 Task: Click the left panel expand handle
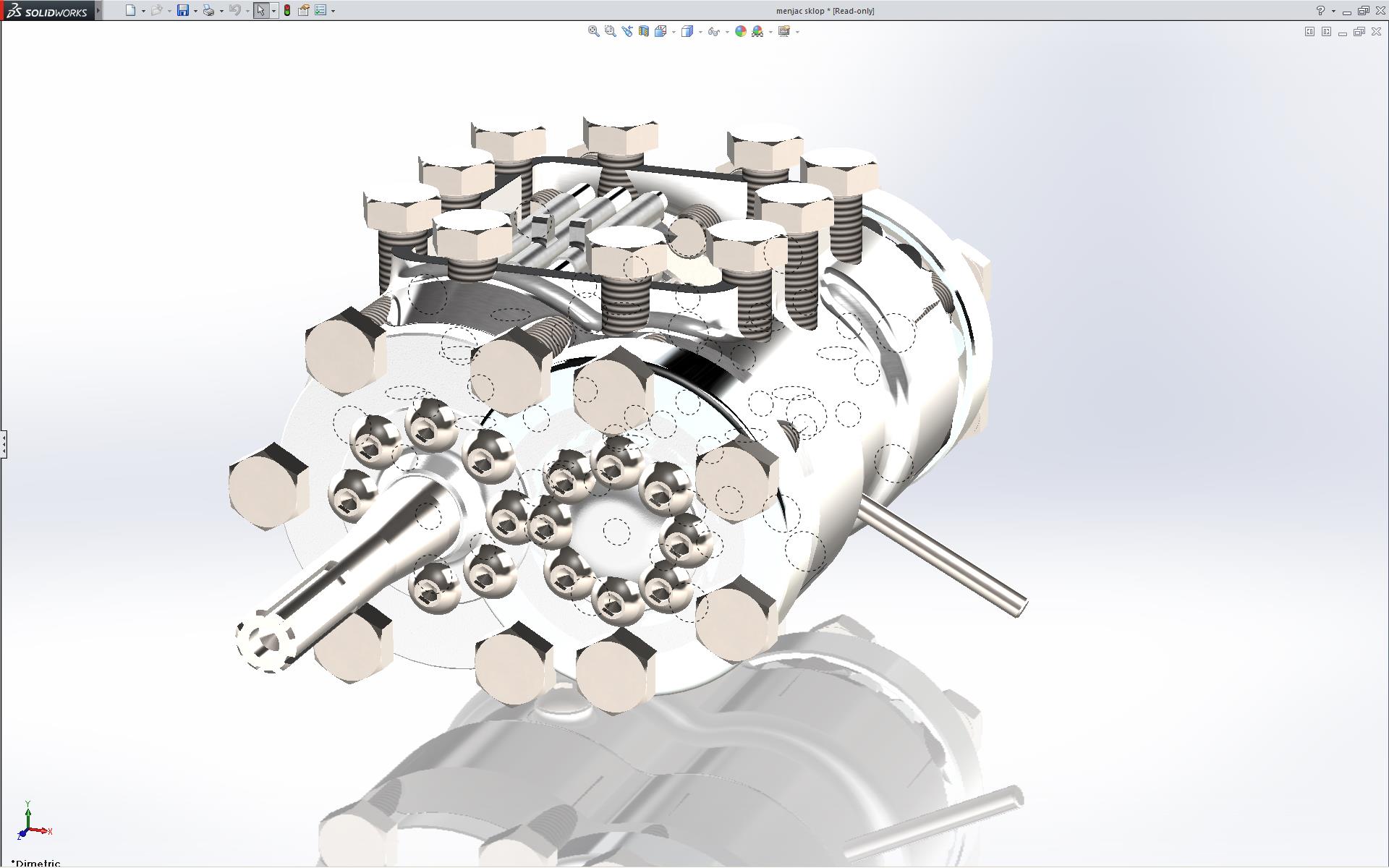click(4, 443)
